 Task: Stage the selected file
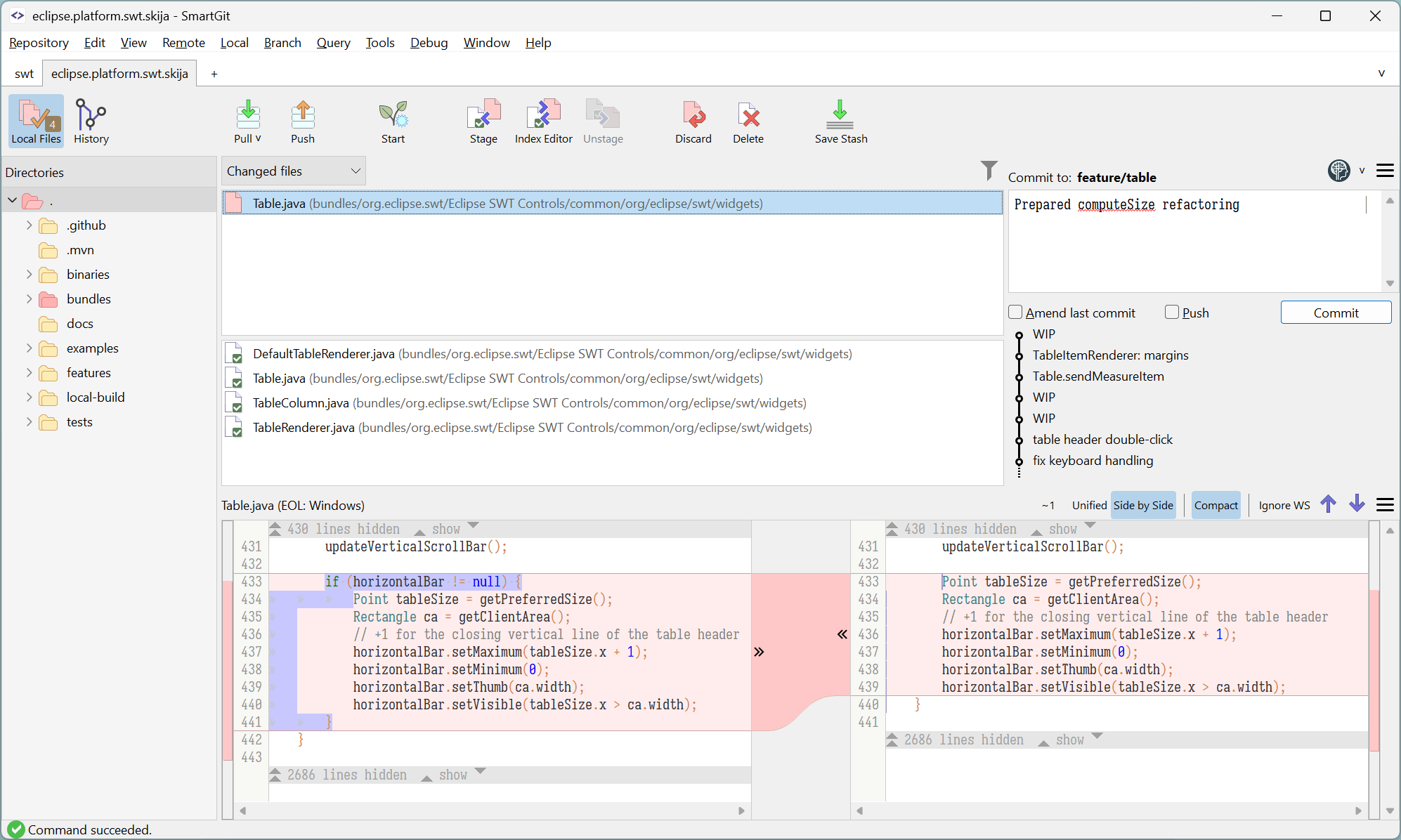click(483, 121)
